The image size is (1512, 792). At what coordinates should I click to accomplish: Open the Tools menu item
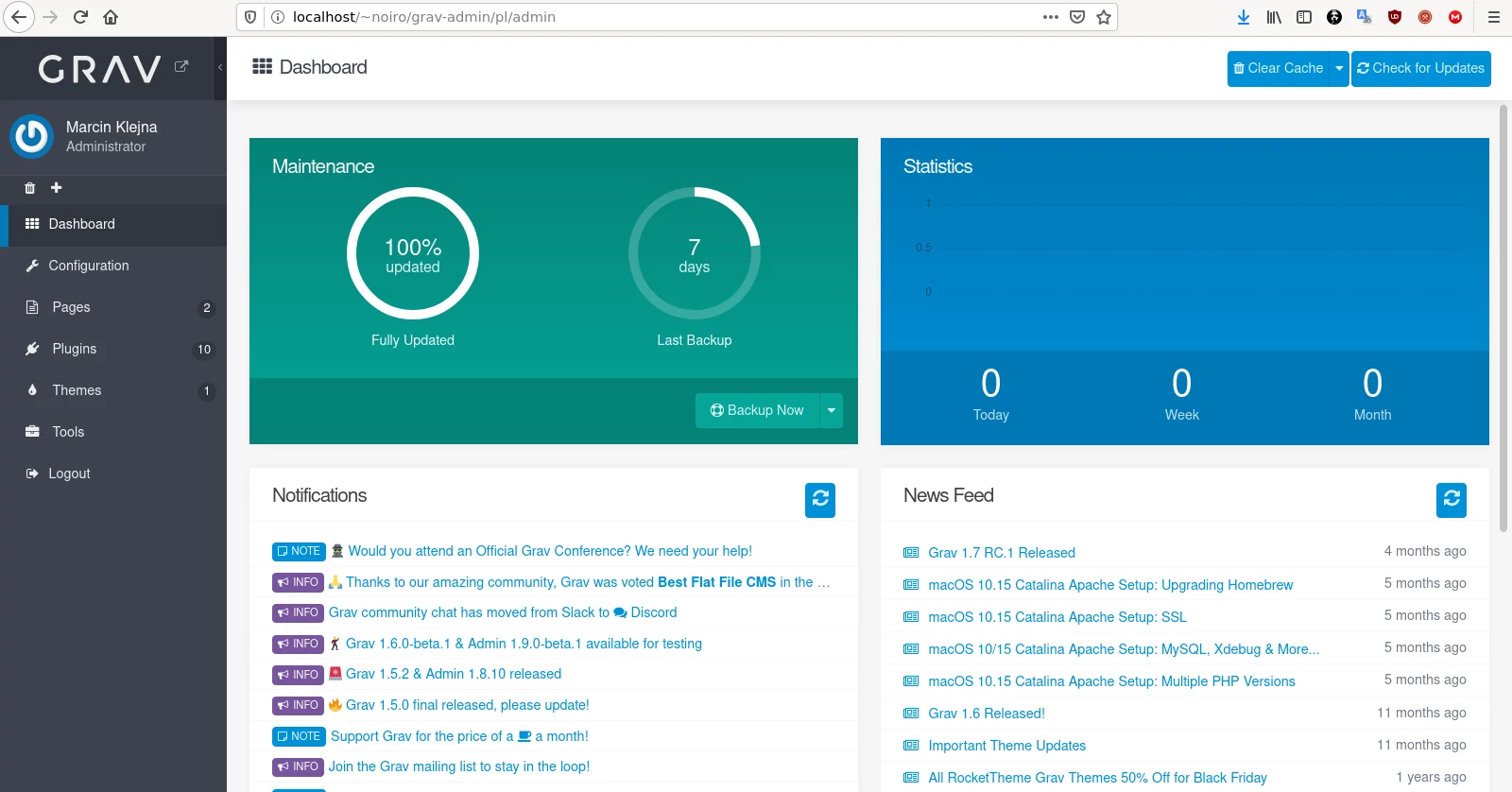113,432
